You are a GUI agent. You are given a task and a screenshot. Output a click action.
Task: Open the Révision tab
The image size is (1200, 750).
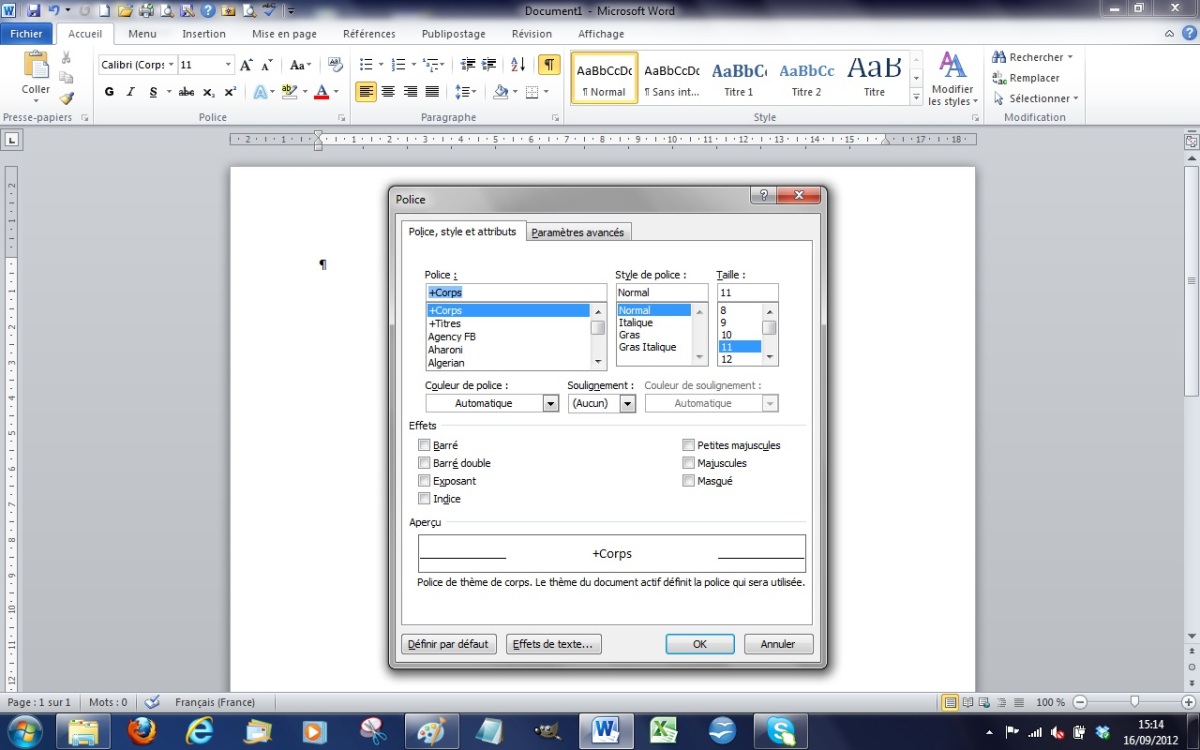[531, 34]
